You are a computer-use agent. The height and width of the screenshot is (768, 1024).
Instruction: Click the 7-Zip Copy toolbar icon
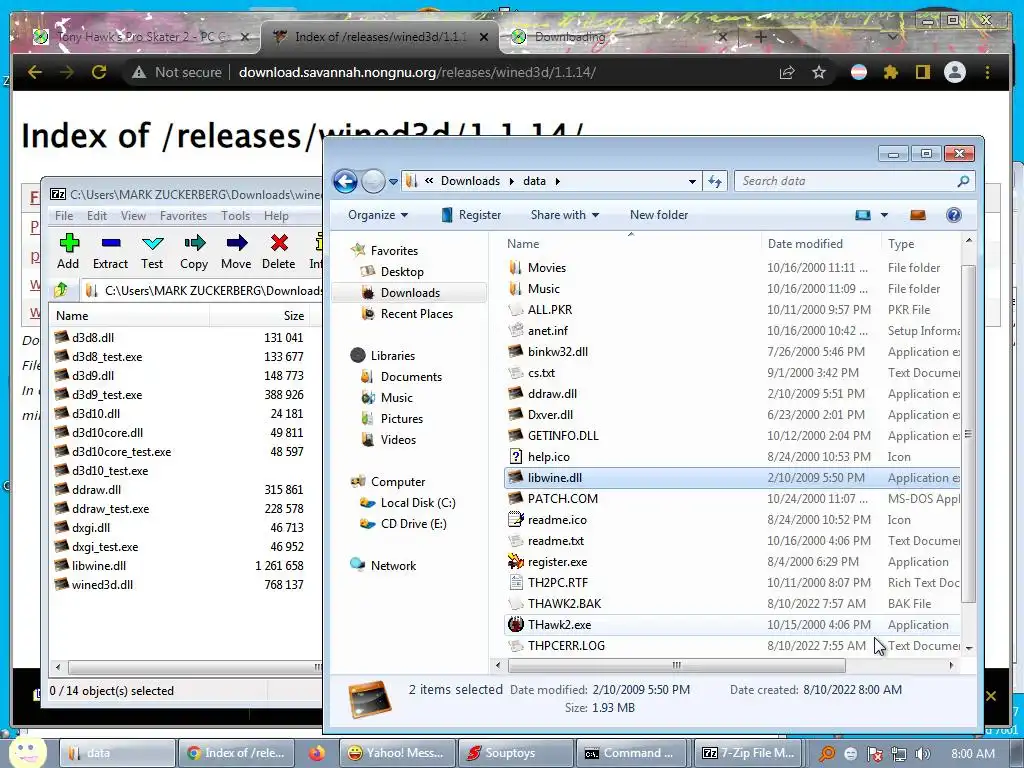tap(195, 244)
